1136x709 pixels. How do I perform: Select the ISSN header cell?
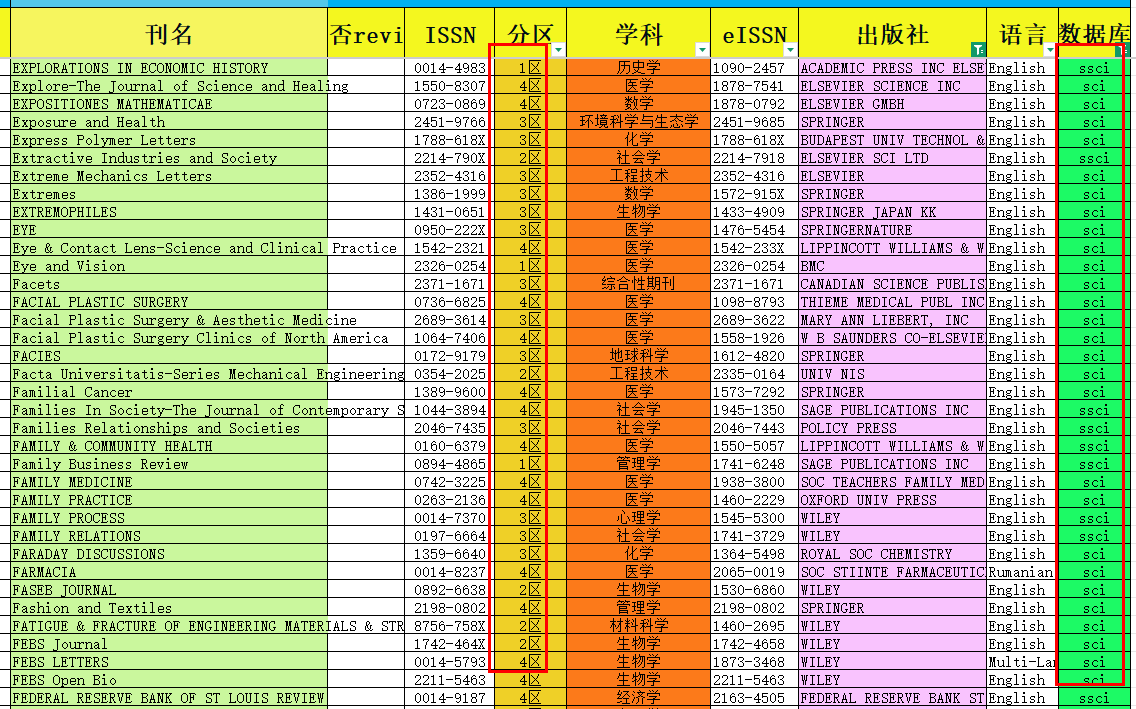point(449,35)
